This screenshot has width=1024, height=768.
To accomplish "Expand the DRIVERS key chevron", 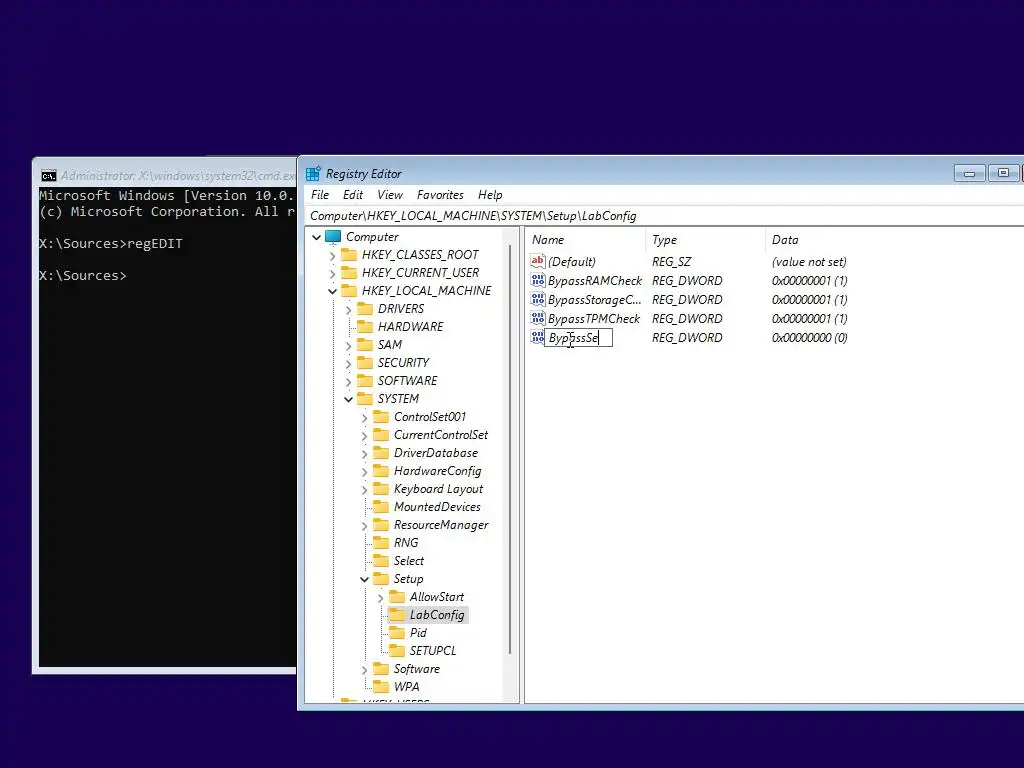I will click(348, 309).
